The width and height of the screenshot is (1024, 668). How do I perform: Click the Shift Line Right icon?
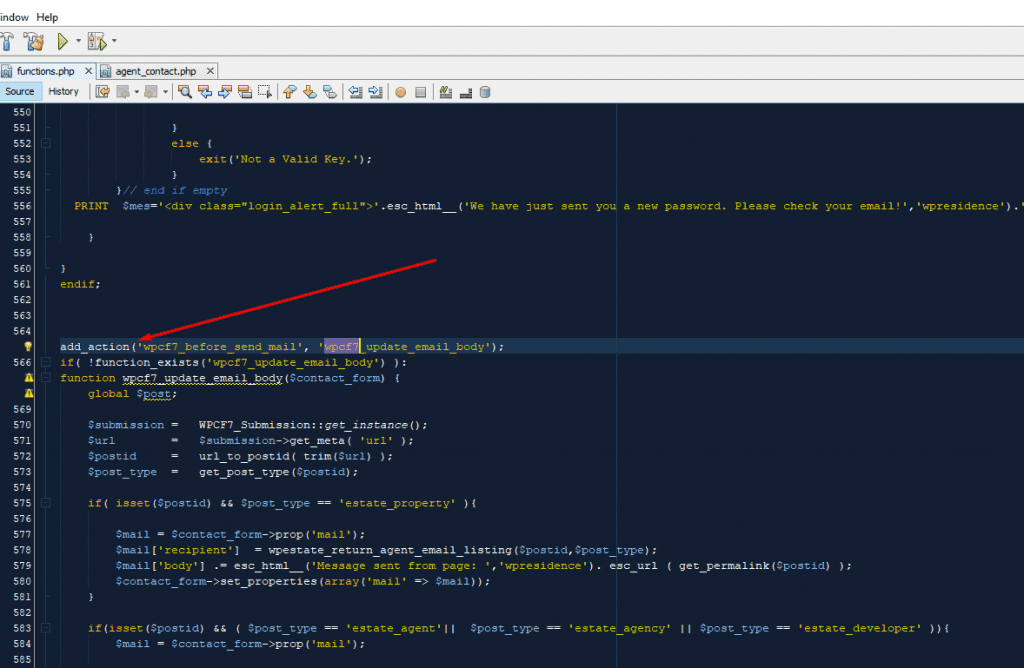pyautogui.click(x=376, y=92)
